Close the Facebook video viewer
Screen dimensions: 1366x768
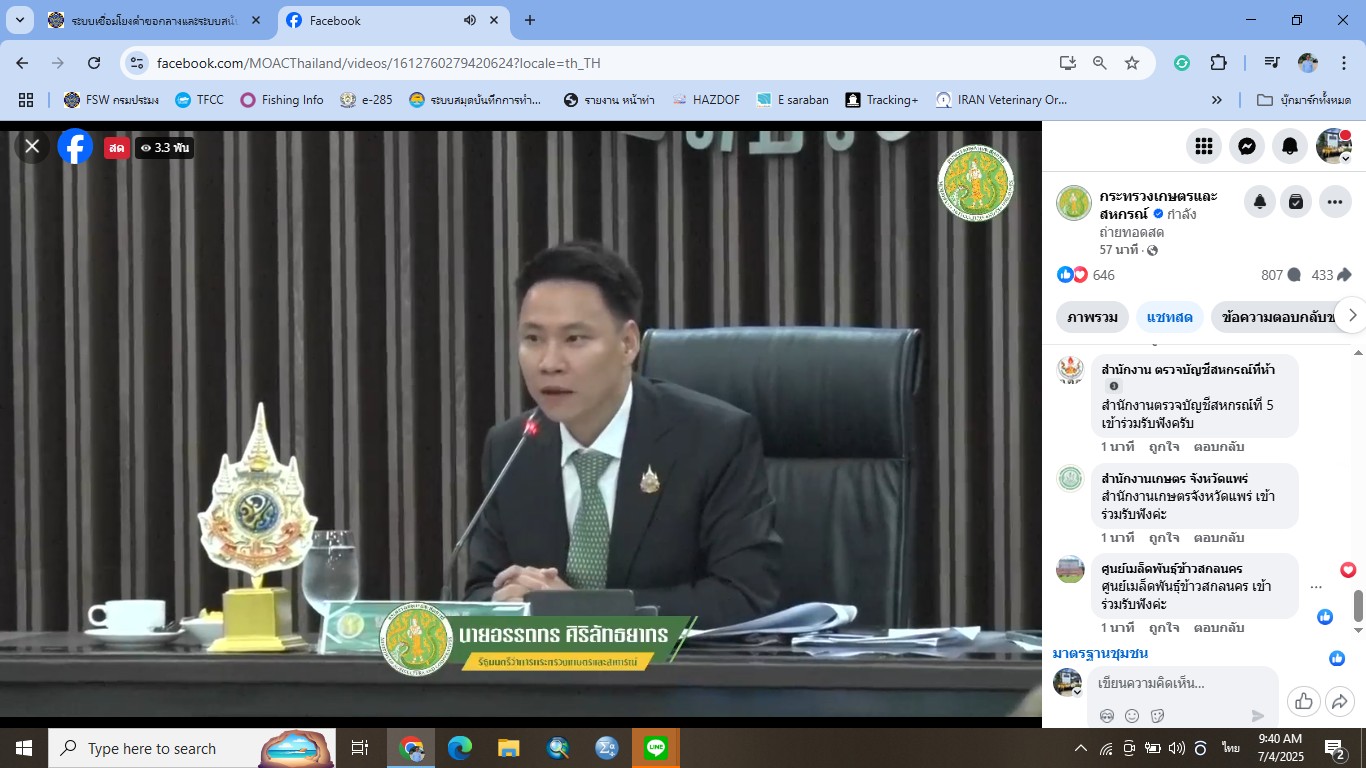coord(32,147)
